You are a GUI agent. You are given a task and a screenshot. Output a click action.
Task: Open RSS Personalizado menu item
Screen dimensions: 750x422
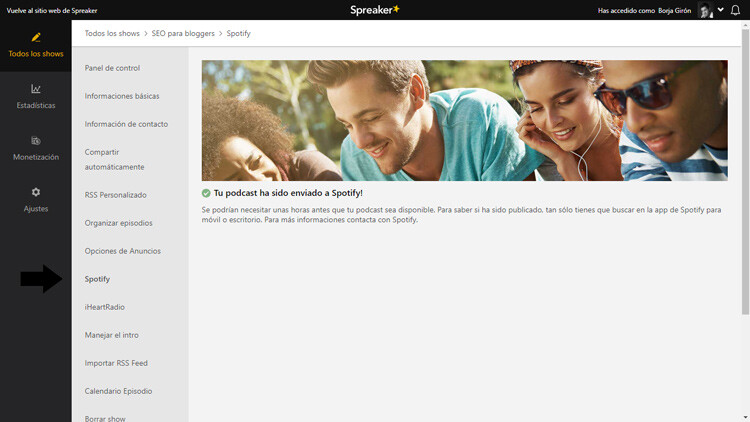click(115, 195)
